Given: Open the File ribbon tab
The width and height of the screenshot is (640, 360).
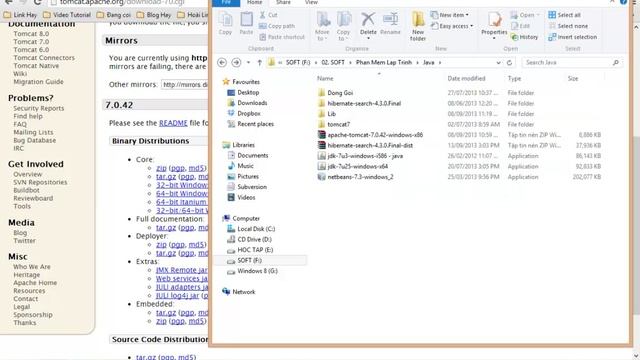Looking at the screenshot, I should pyautogui.click(x=226, y=2).
